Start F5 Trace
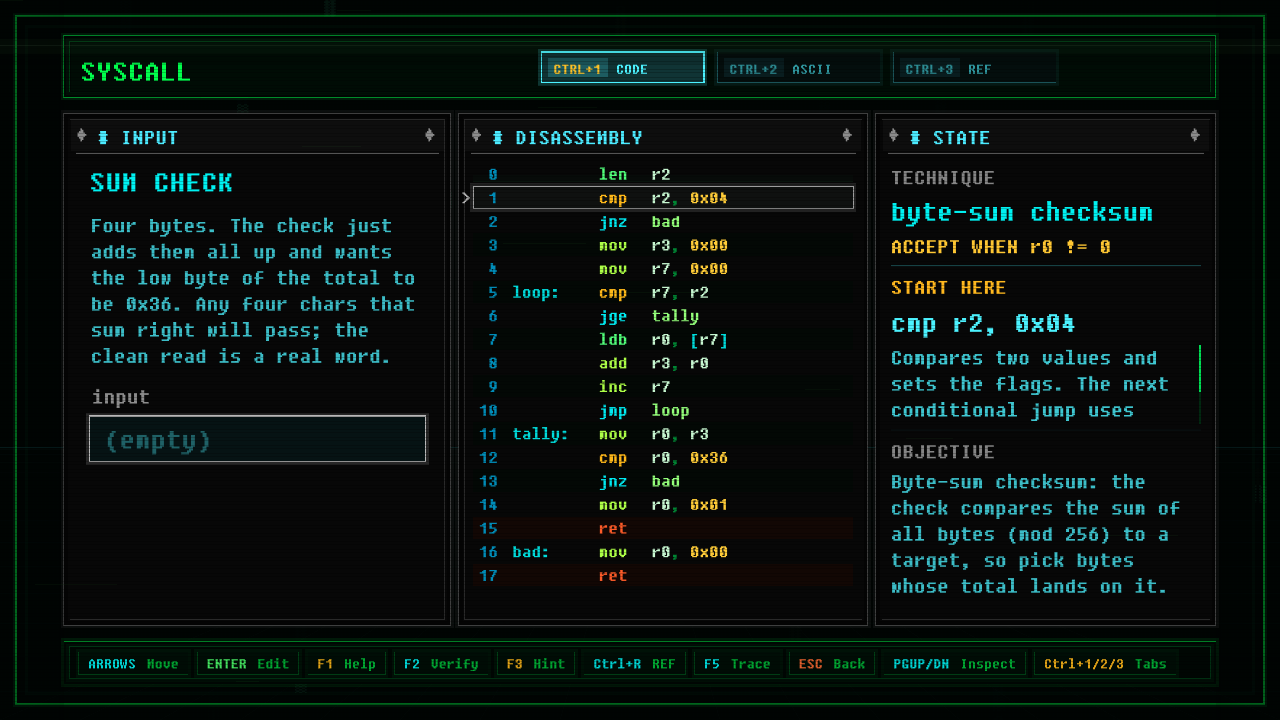Screen dimensions: 1280x720 tap(737, 664)
